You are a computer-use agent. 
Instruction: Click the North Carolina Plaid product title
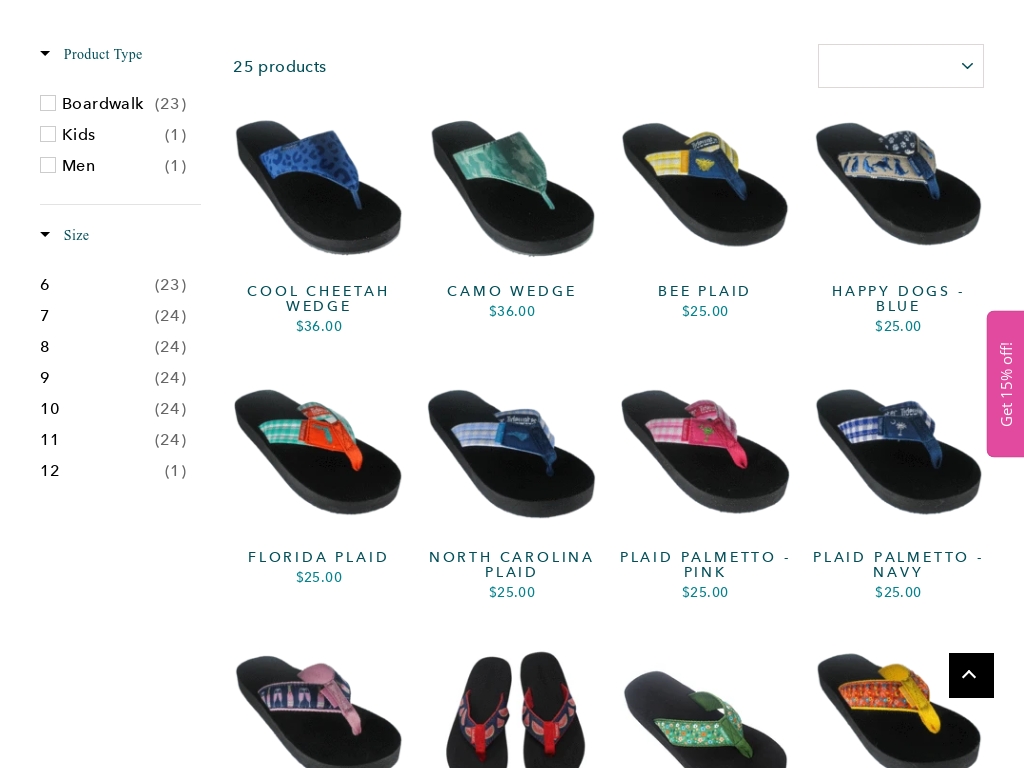point(511,564)
